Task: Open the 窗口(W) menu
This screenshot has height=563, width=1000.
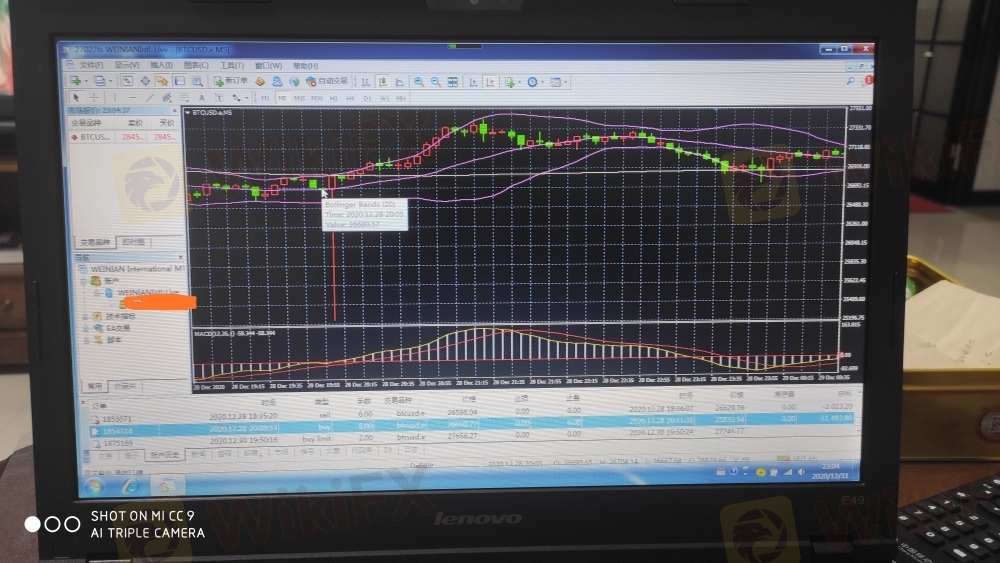Action: [x=268, y=65]
